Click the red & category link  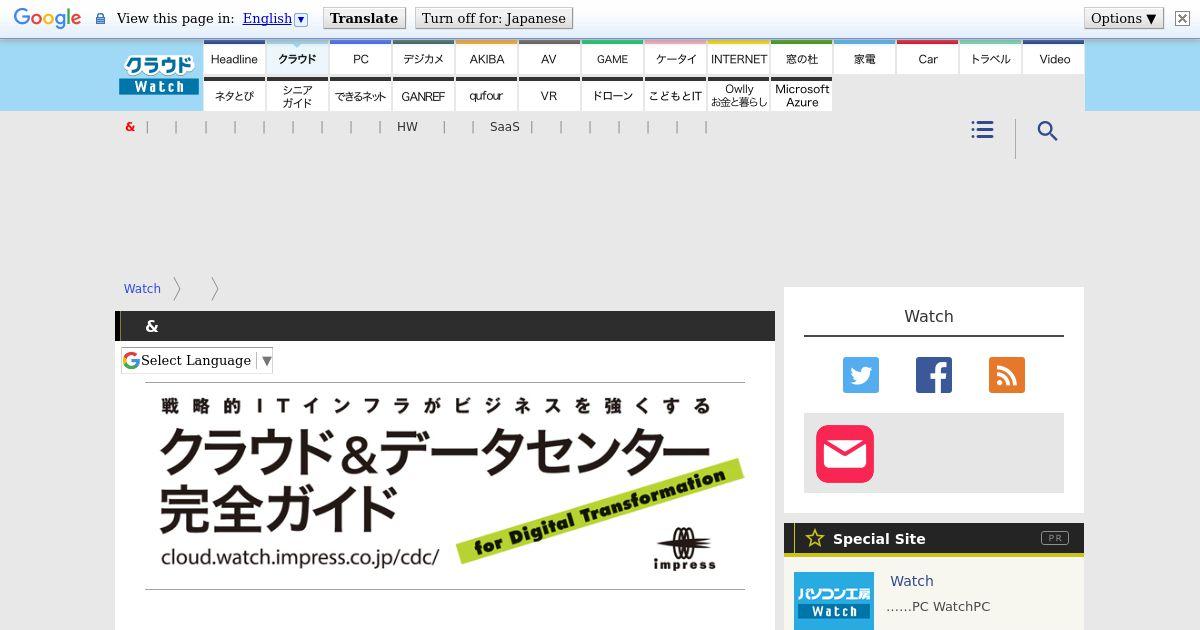click(130, 127)
